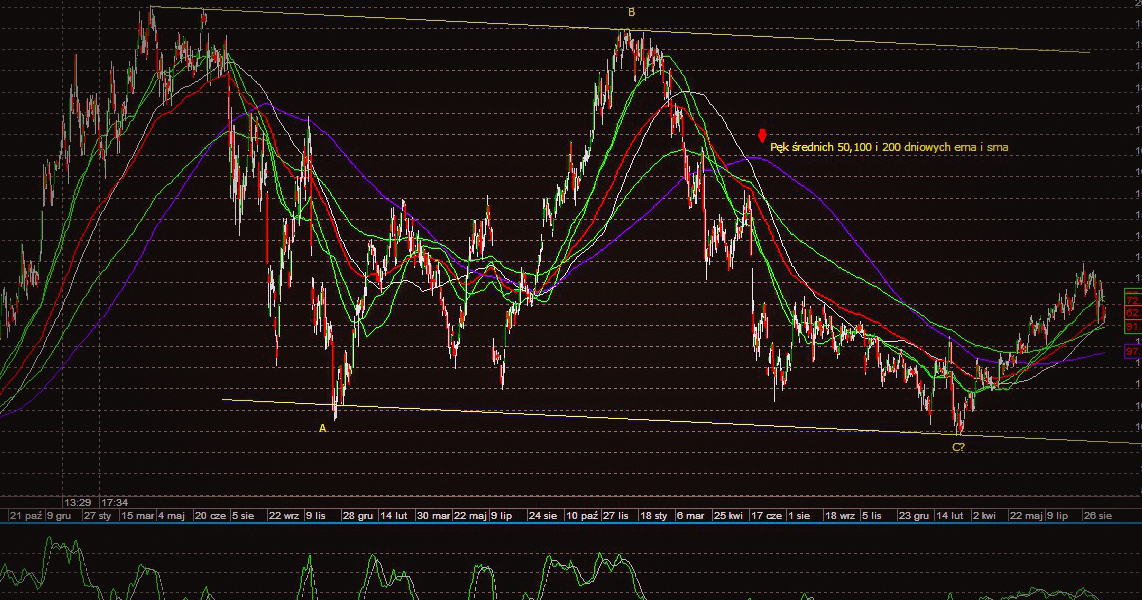Click the green 72 price tag
Viewport: 1142px width, 600px height.
pos(1132,300)
